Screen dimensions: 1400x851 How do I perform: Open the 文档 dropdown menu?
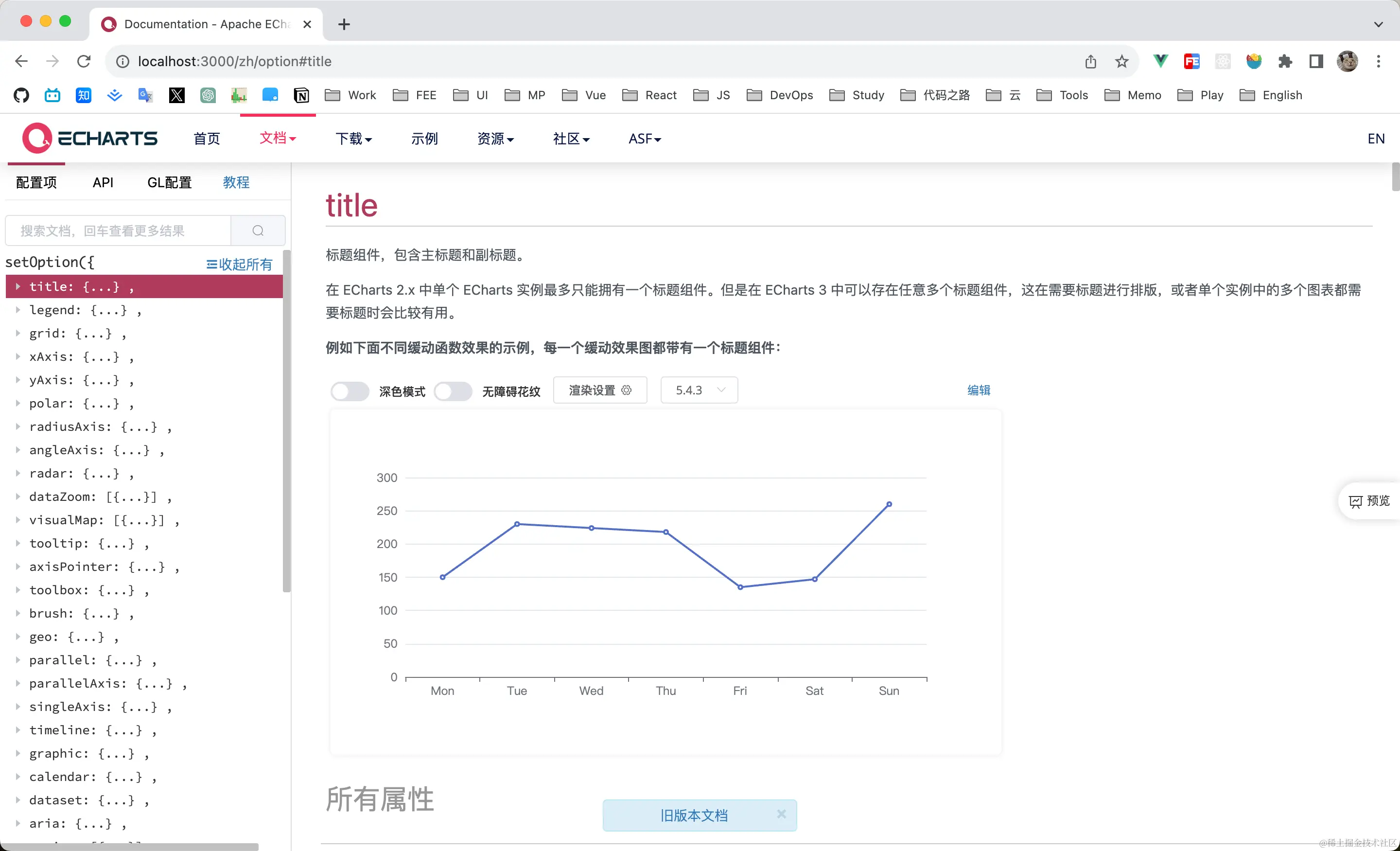pyautogui.click(x=278, y=138)
